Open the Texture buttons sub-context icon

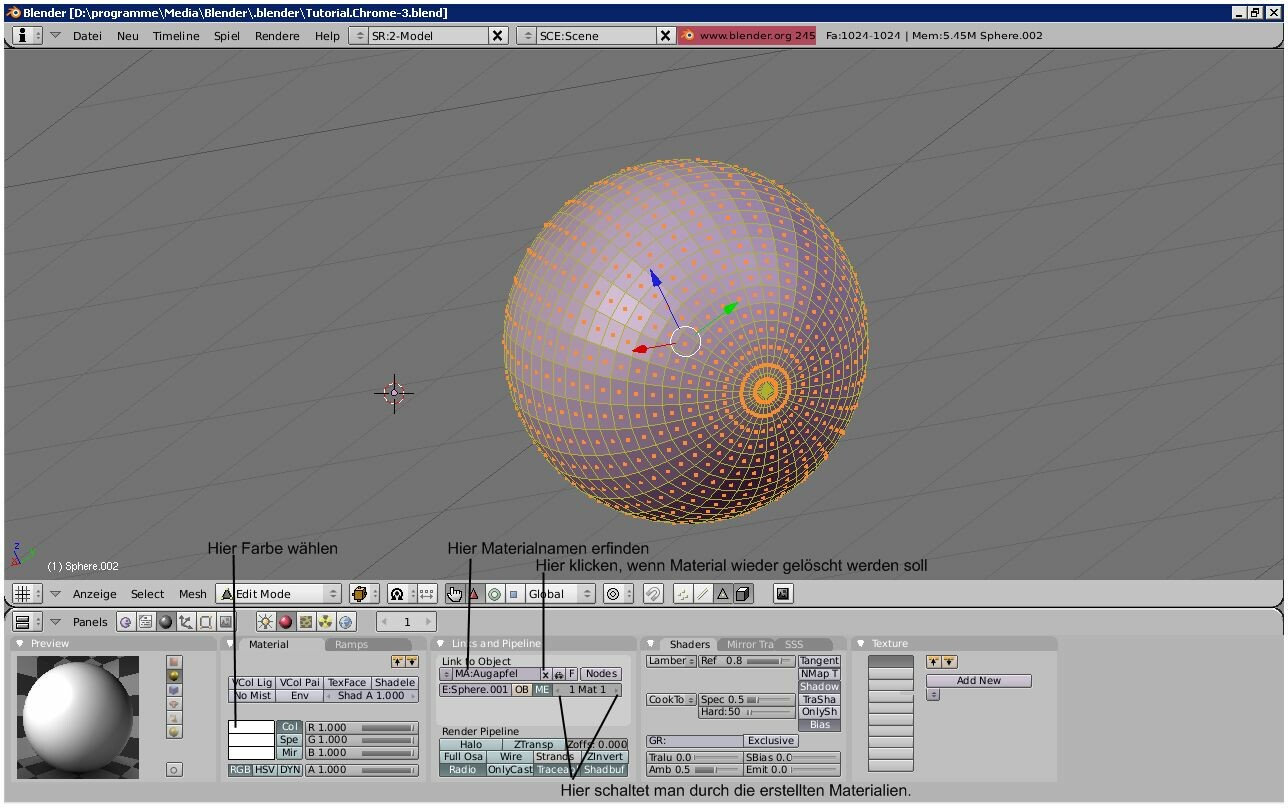[x=305, y=622]
